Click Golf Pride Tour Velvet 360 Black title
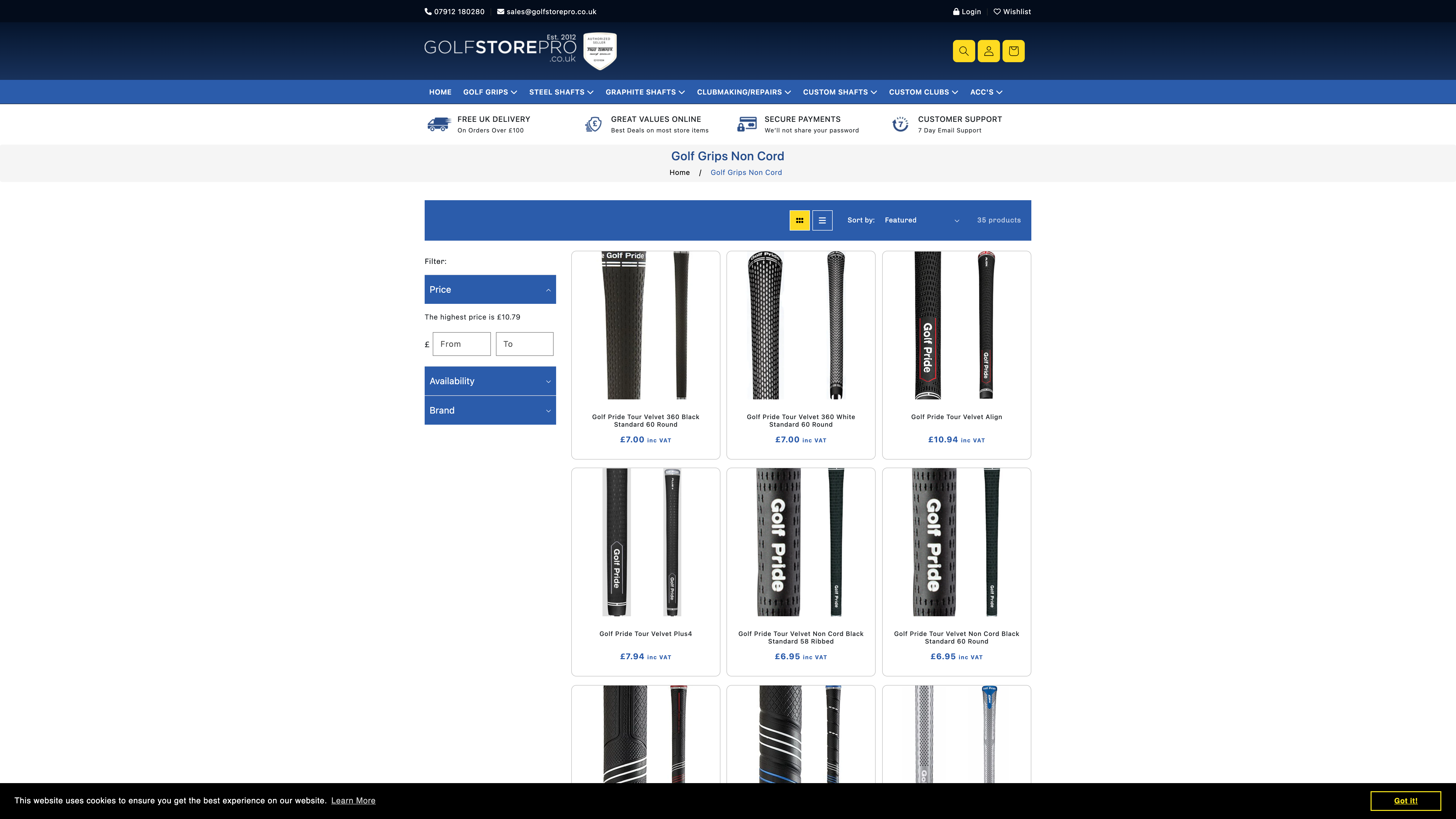Viewport: 1456px width, 819px height. (x=646, y=421)
